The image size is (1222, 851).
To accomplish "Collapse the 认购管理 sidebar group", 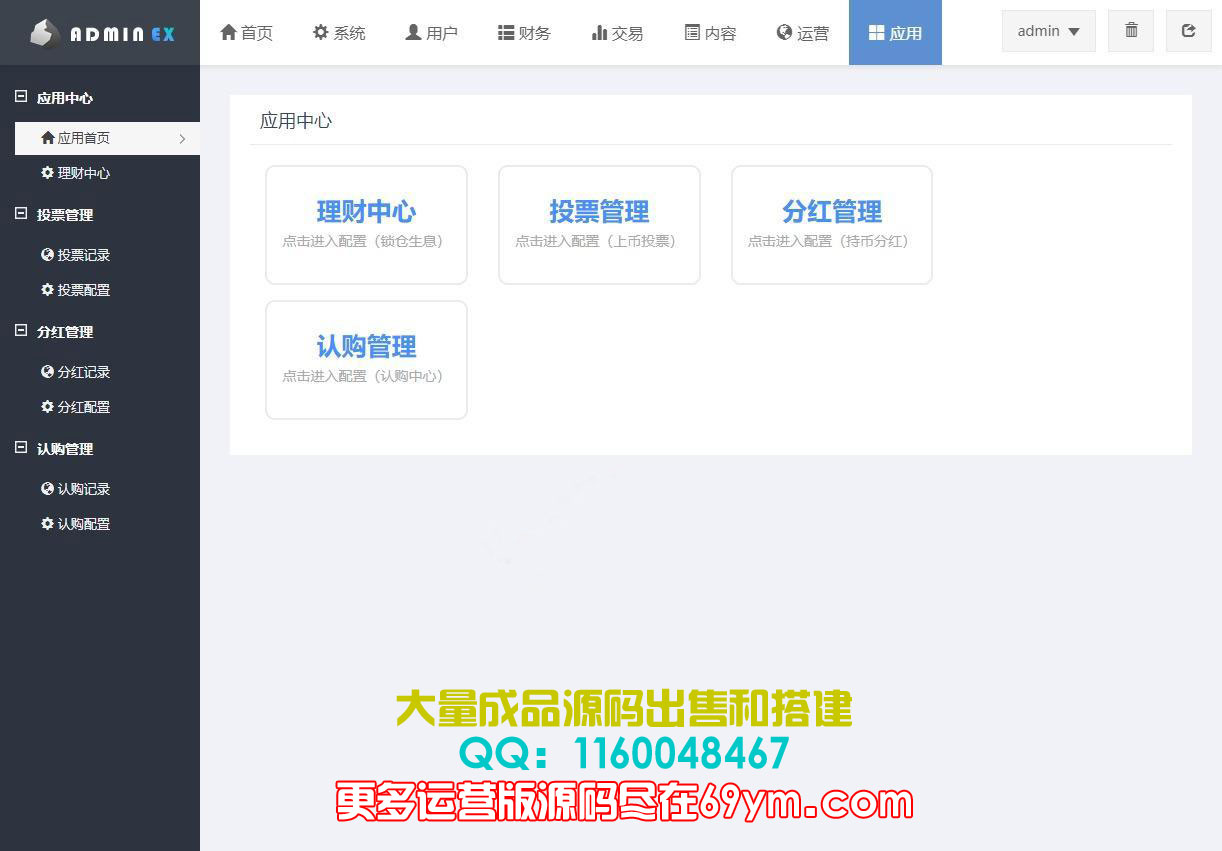I will click(x=21, y=448).
